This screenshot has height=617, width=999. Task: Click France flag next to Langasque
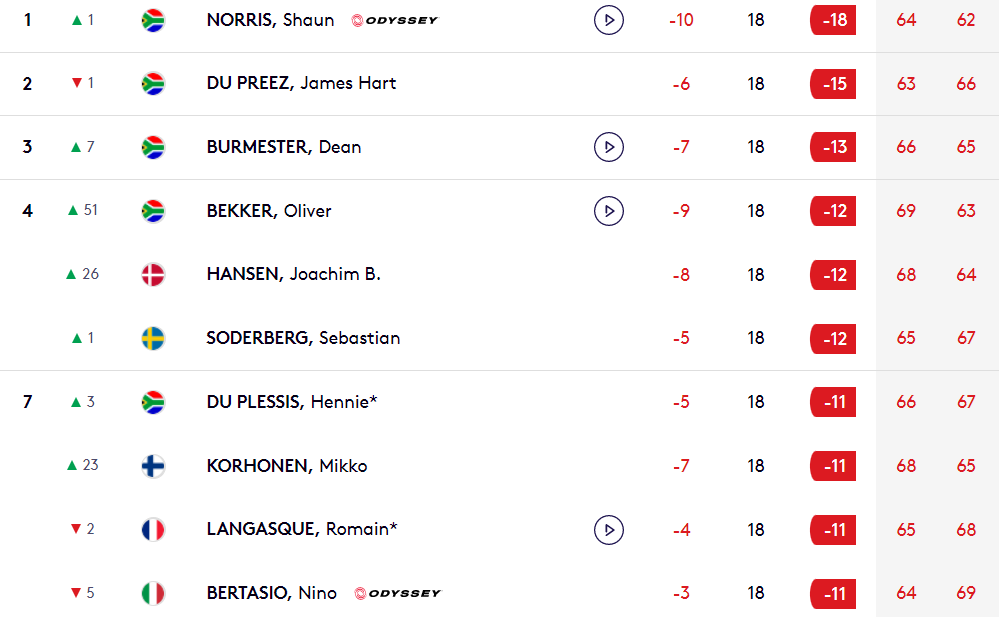coord(153,530)
